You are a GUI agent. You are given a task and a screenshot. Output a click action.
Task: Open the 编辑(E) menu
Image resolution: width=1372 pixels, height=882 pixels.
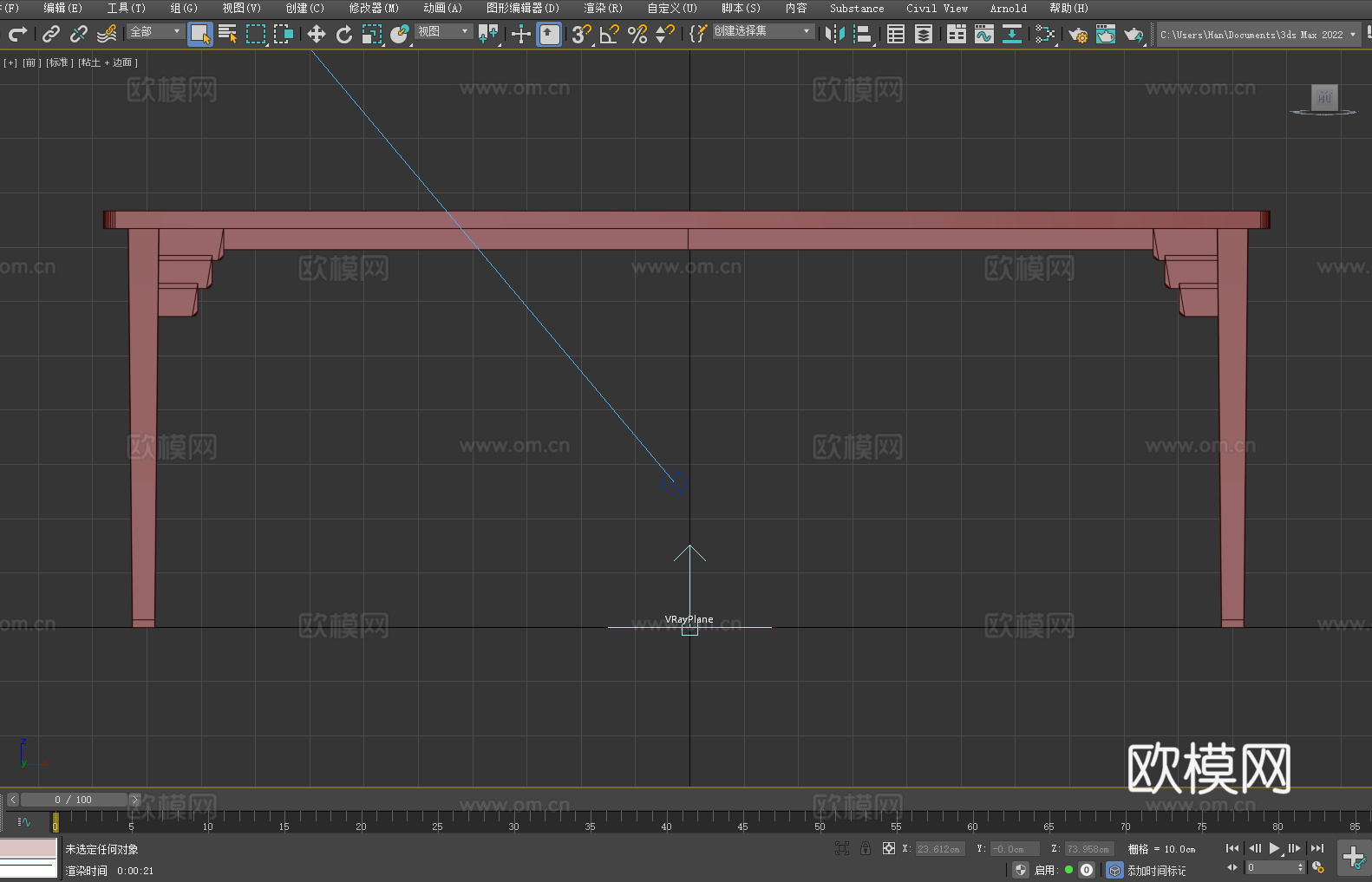coord(62,8)
